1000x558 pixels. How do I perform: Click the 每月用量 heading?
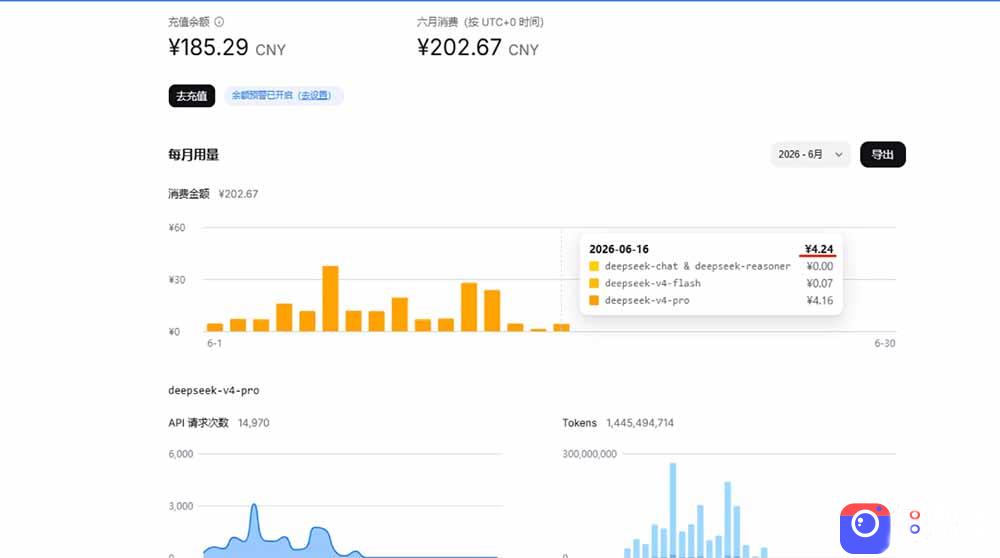[x=193, y=154]
